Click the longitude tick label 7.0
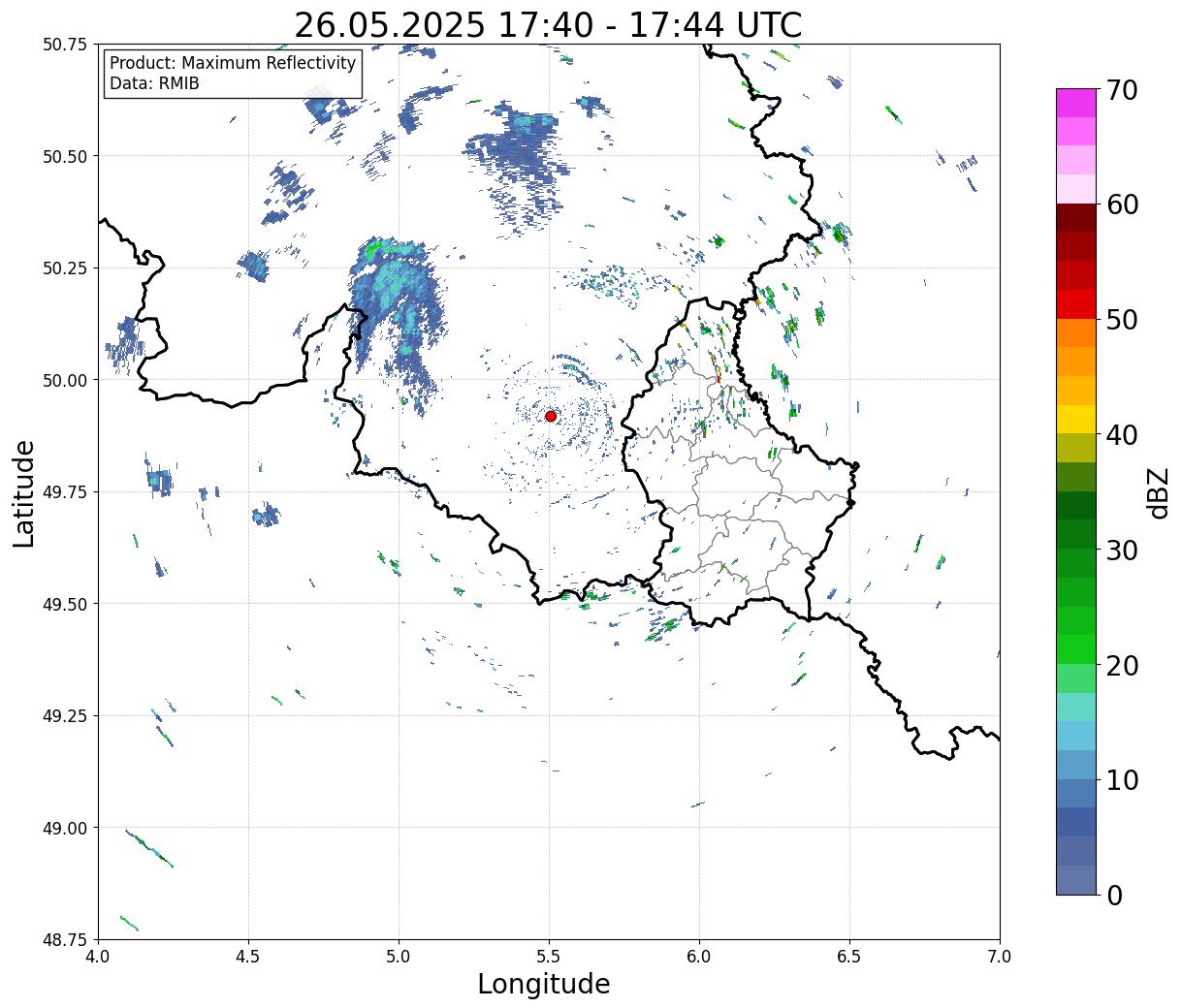Image resolution: width=1182 pixels, height=1008 pixels. (x=1000, y=957)
